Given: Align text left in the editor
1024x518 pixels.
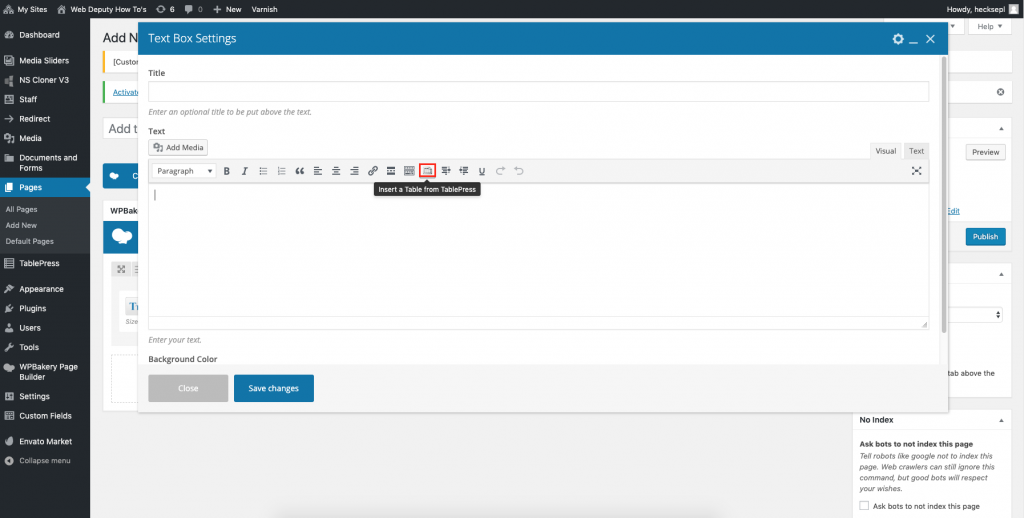Looking at the screenshot, I should 318,171.
